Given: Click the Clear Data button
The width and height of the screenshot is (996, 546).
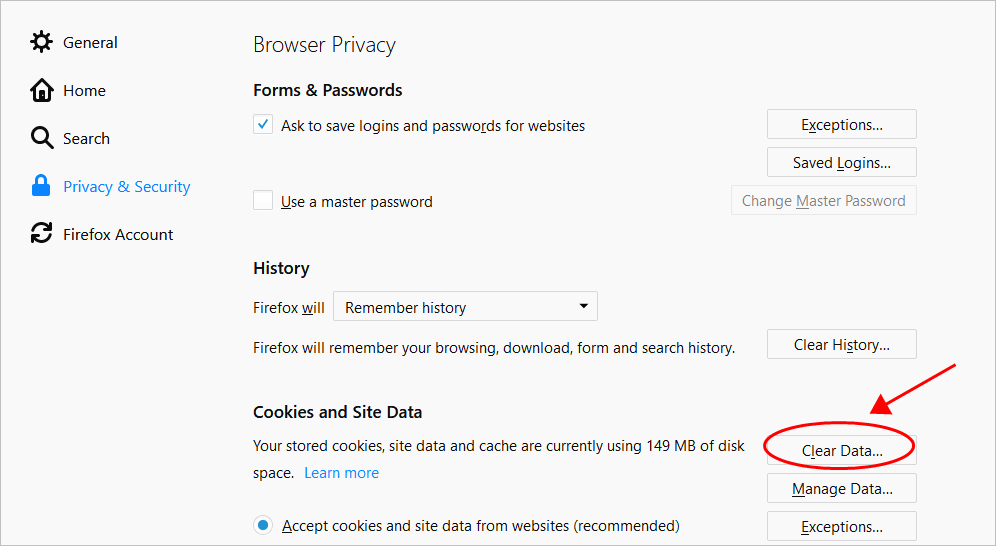Looking at the screenshot, I should tap(842, 450).
